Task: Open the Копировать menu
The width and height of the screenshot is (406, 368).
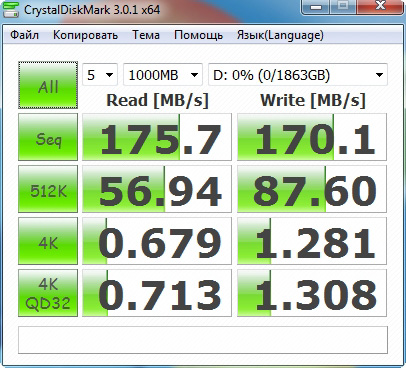Action: [85, 35]
